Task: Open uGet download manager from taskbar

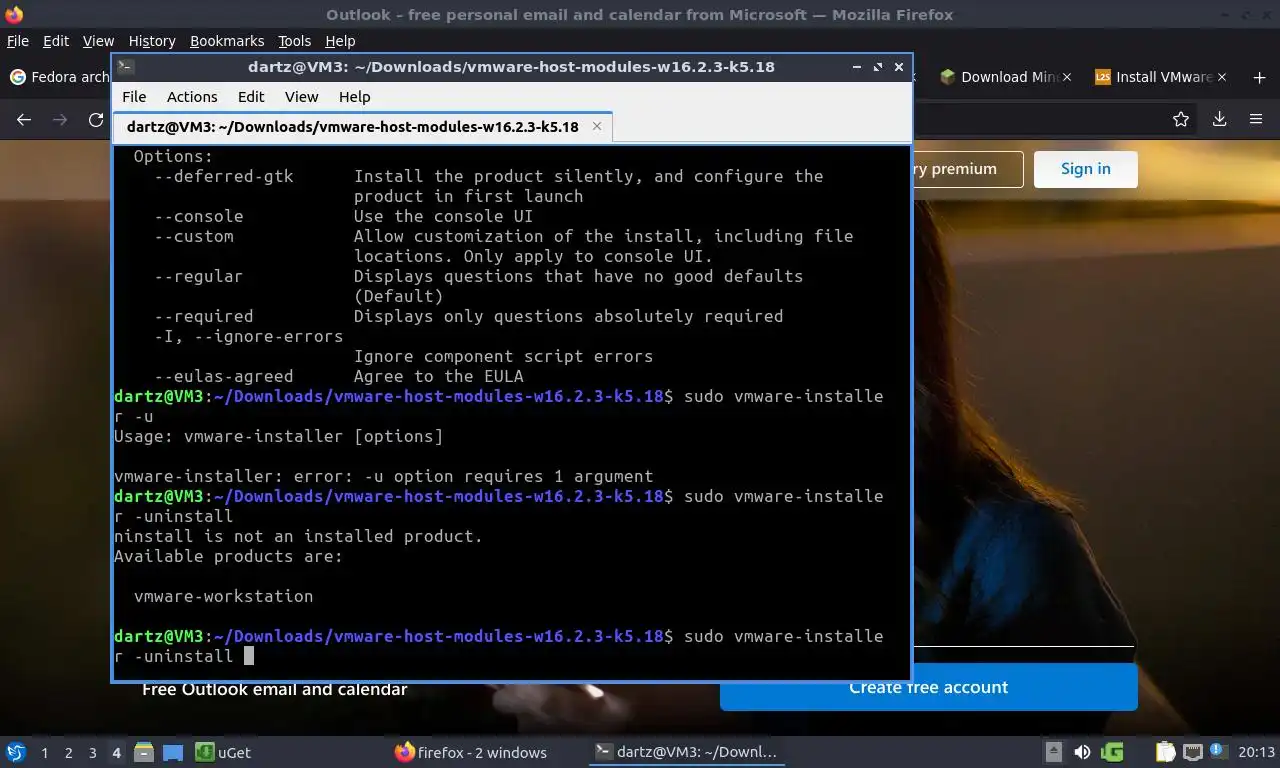Action: (x=222, y=752)
